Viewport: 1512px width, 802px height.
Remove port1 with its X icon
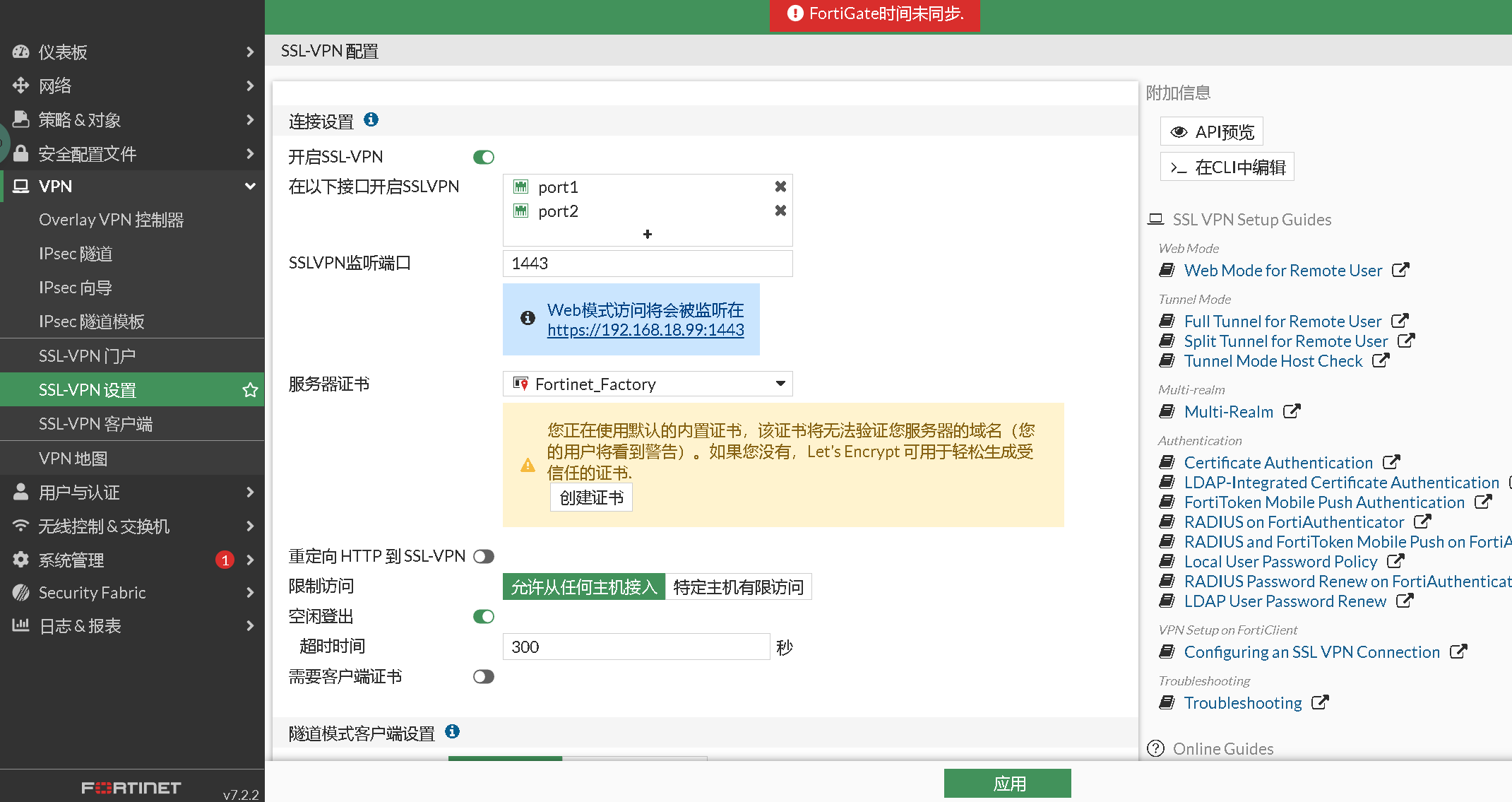[780, 187]
